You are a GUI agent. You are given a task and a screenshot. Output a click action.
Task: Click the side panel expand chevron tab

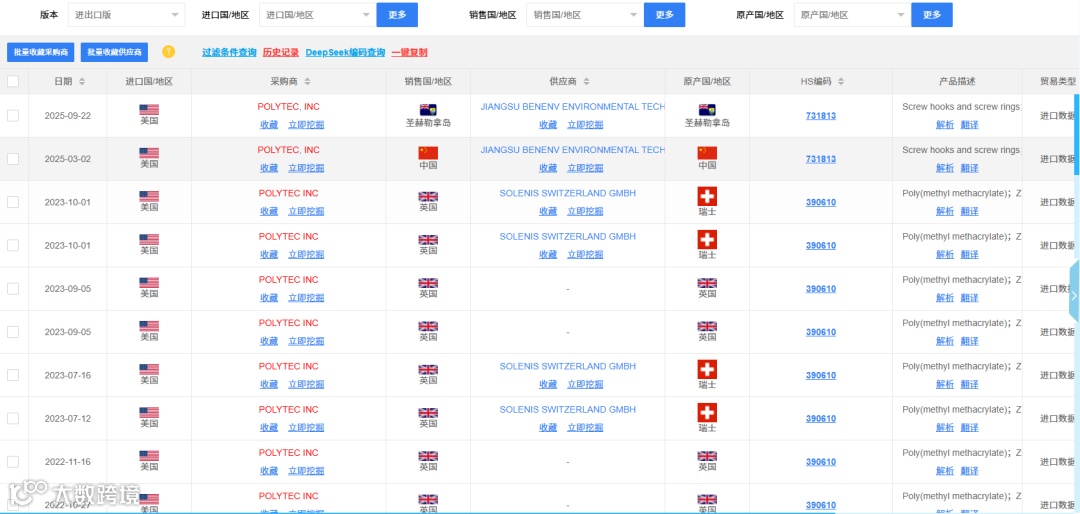pos(1074,296)
